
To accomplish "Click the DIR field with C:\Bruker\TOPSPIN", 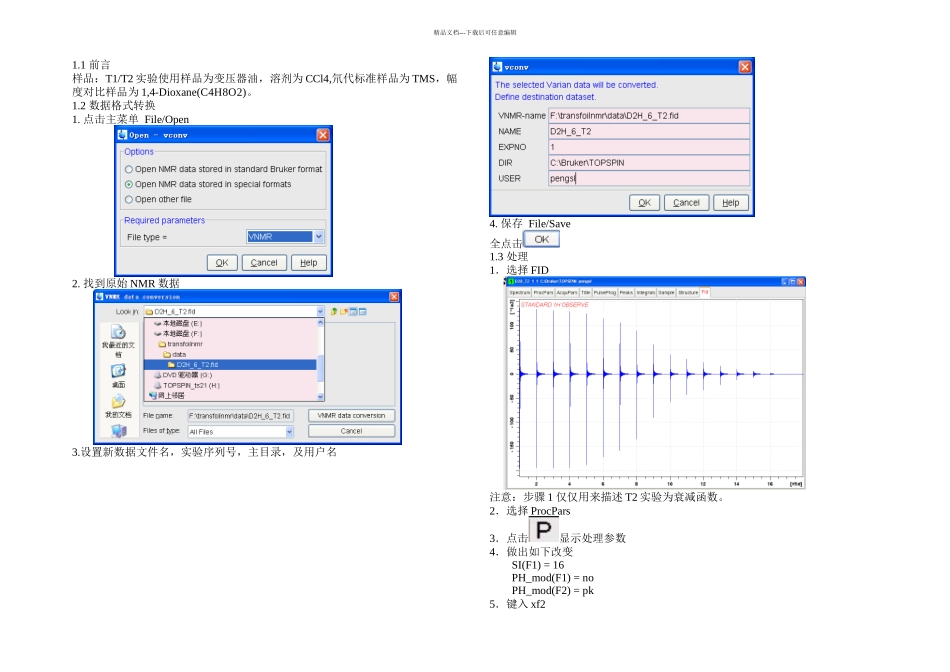I will 649,162.
